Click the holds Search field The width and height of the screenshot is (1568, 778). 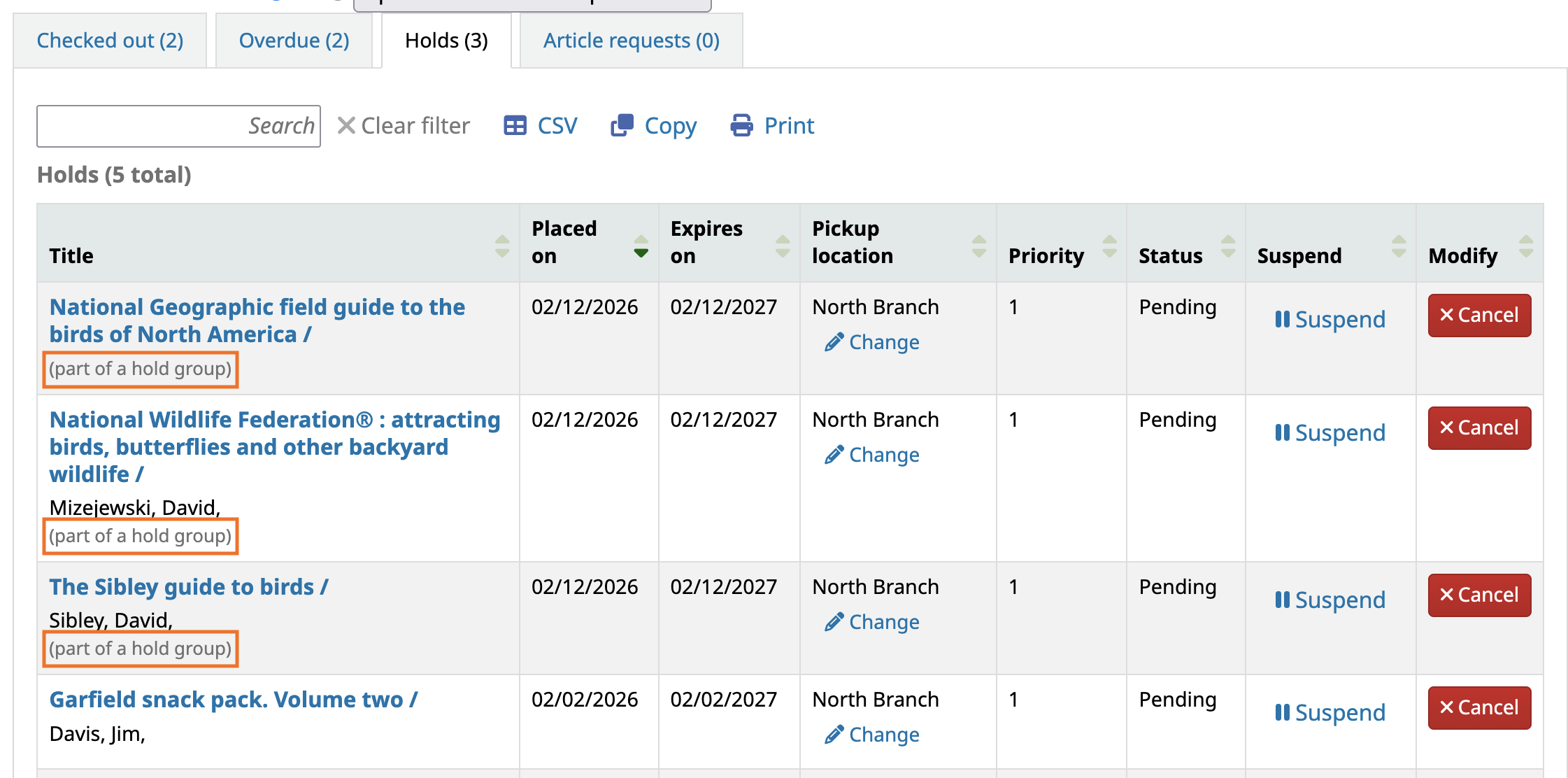tap(178, 126)
